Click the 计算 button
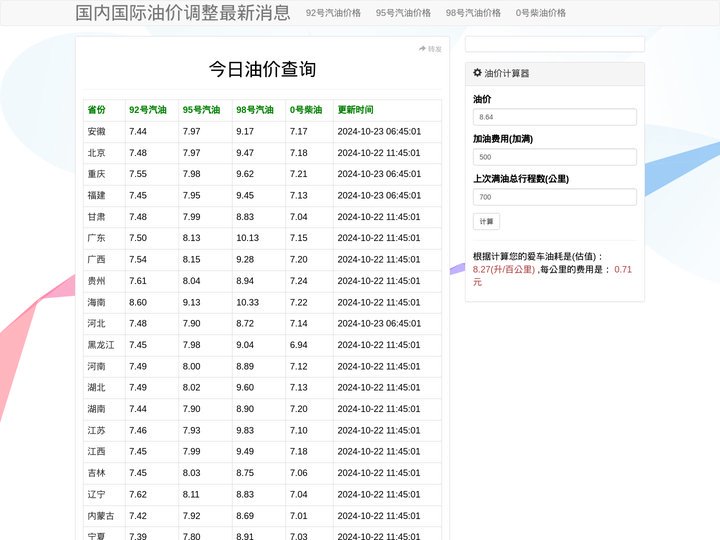720x540 pixels. [486, 222]
